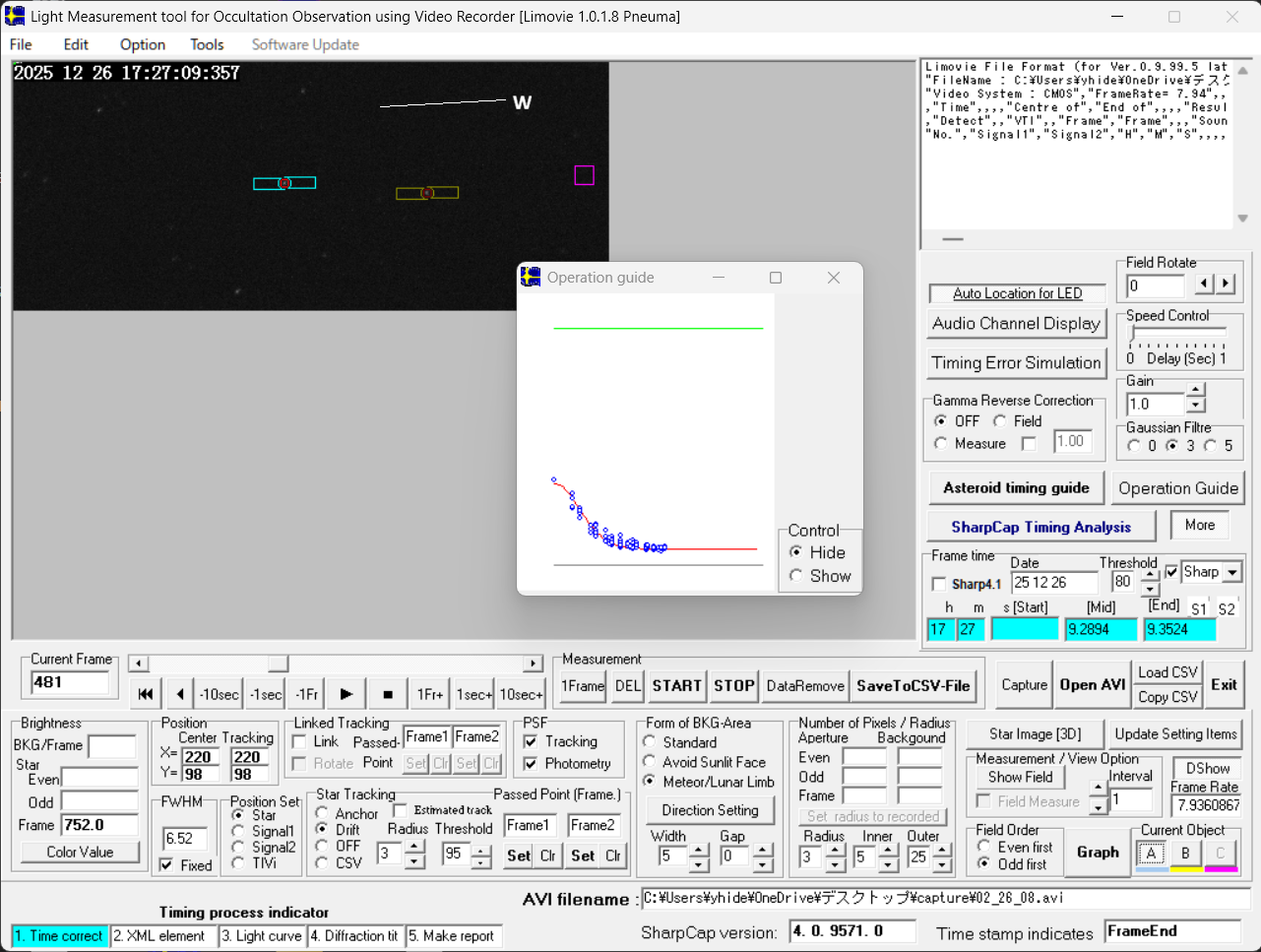
Task: Click the stop playback square button
Action: [388, 694]
